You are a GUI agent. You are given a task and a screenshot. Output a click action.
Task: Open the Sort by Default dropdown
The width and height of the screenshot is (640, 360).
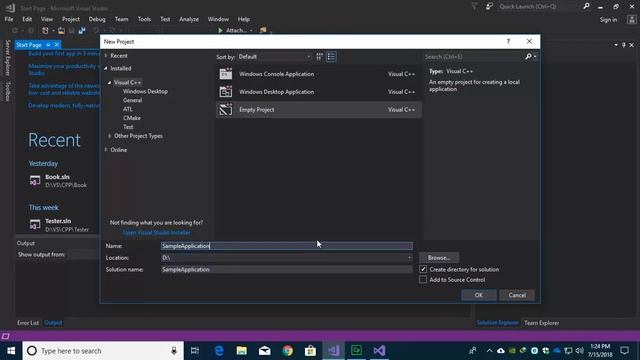tap(274, 57)
